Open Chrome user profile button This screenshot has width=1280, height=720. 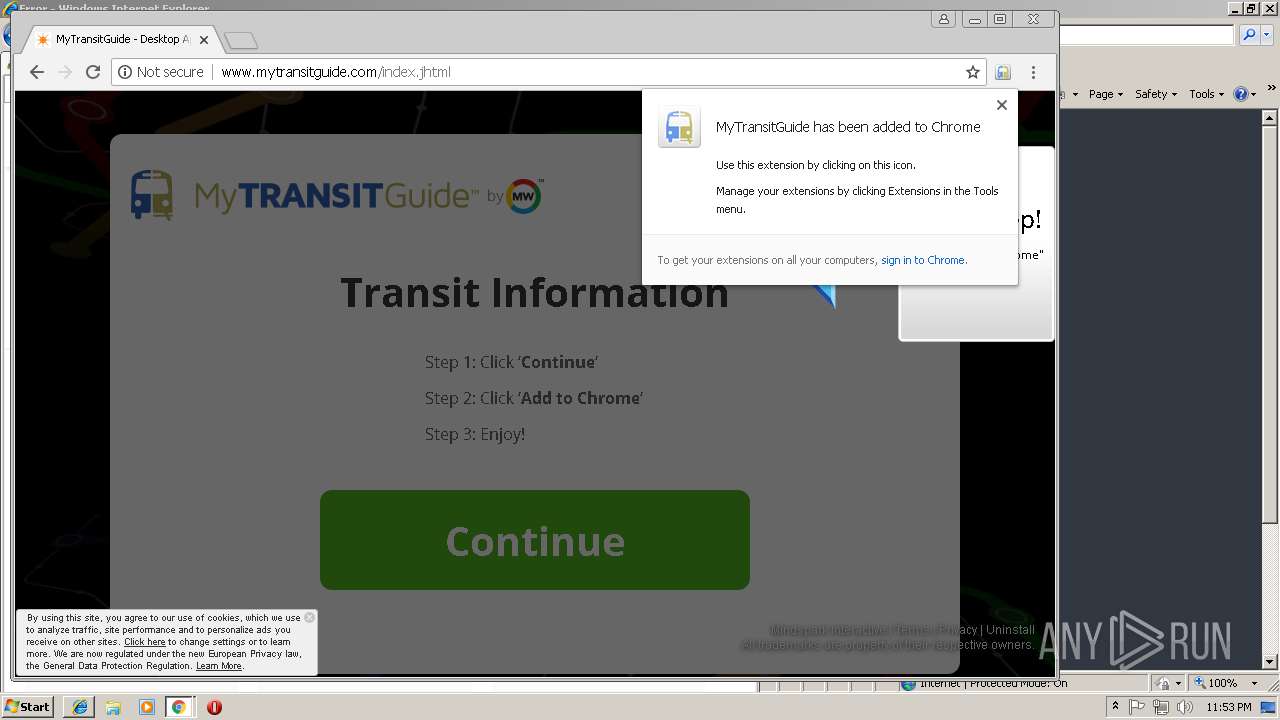point(943,19)
